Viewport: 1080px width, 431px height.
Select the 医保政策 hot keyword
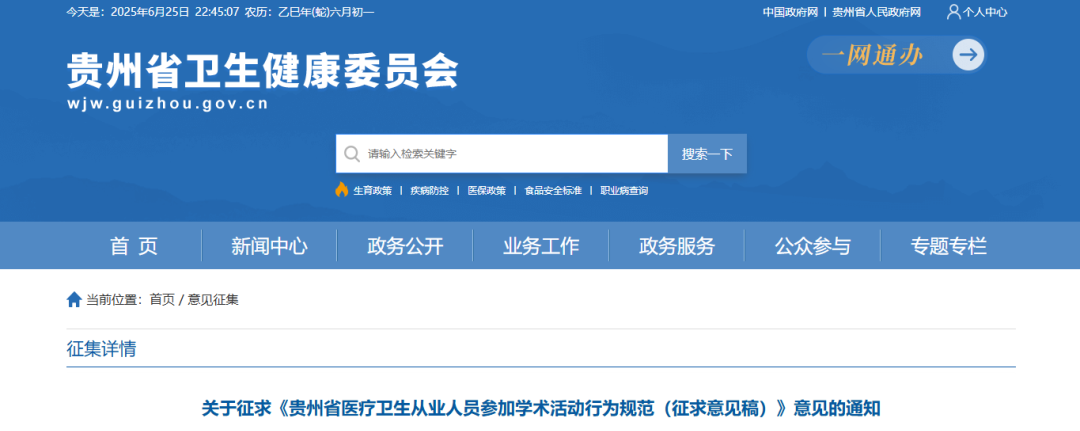(486, 191)
